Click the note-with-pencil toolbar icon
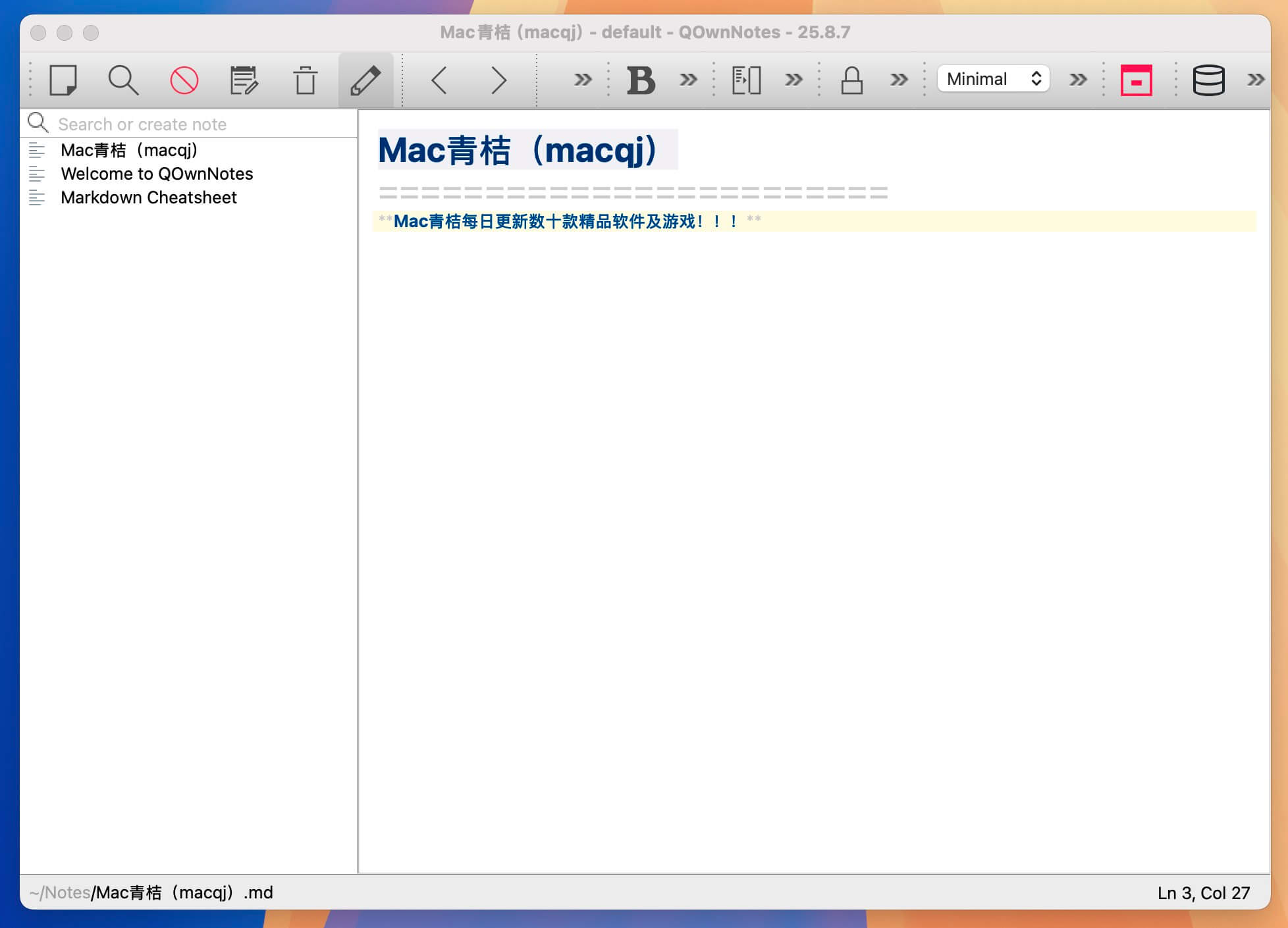The width and height of the screenshot is (1288, 928). (244, 80)
